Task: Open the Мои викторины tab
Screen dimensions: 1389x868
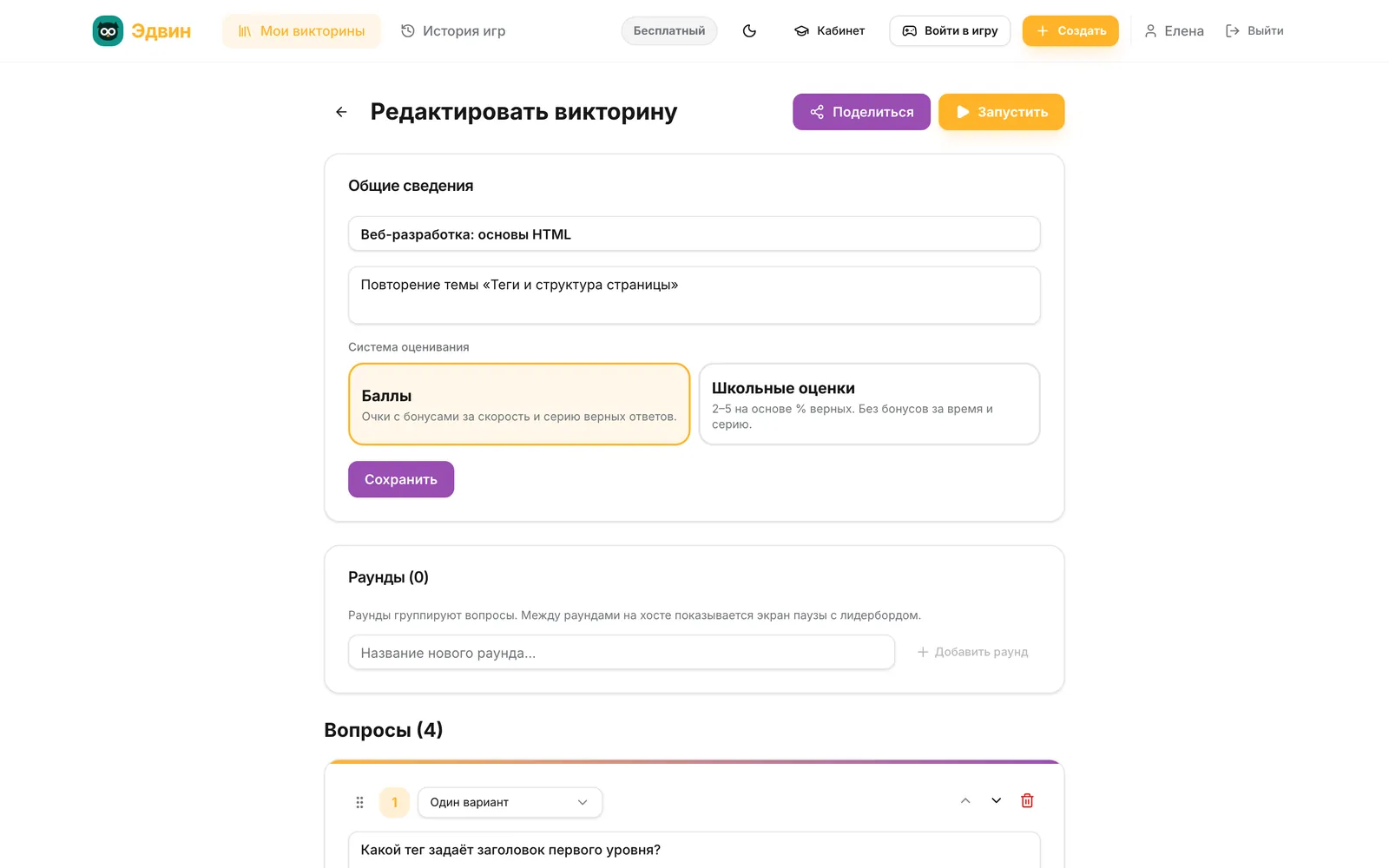Action: click(301, 31)
